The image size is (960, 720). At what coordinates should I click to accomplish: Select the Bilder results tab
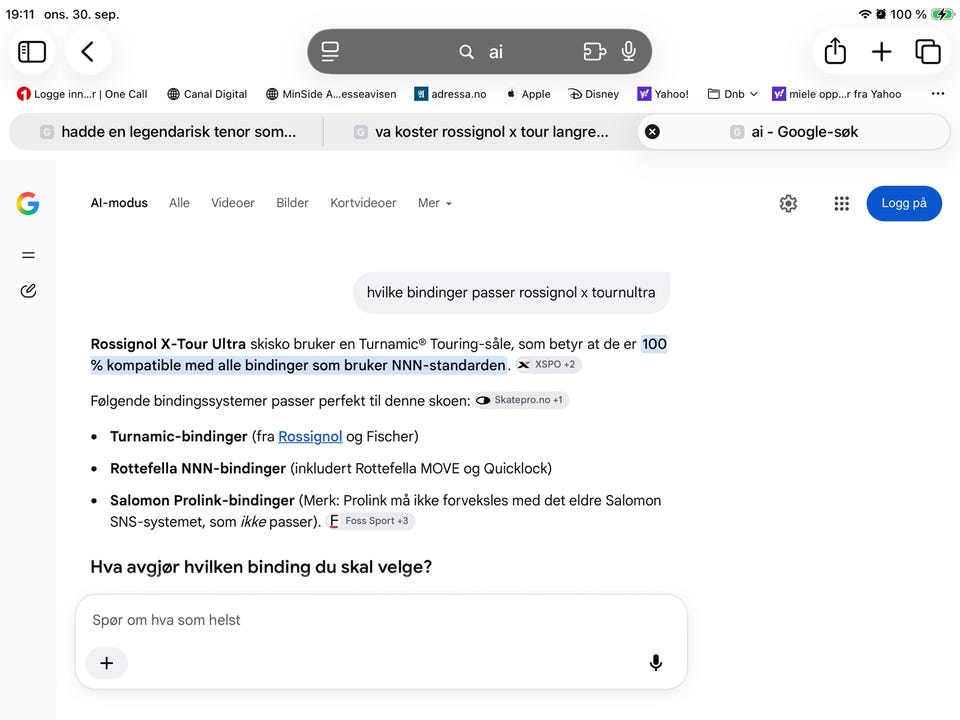click(292, 203)
